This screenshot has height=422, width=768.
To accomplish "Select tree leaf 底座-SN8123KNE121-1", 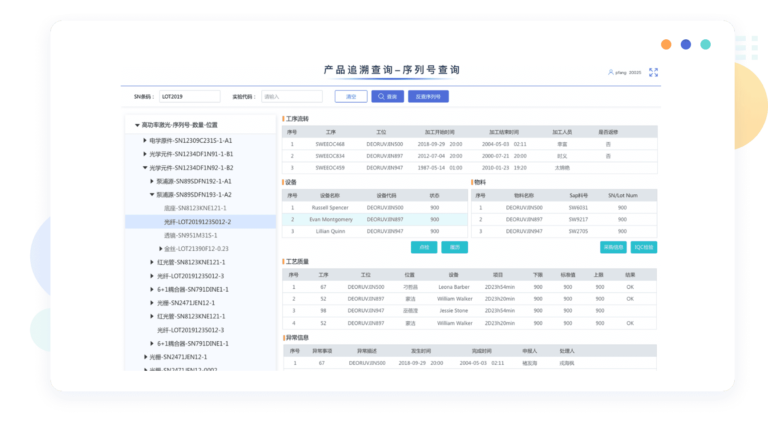I will [x=195, y=208].
